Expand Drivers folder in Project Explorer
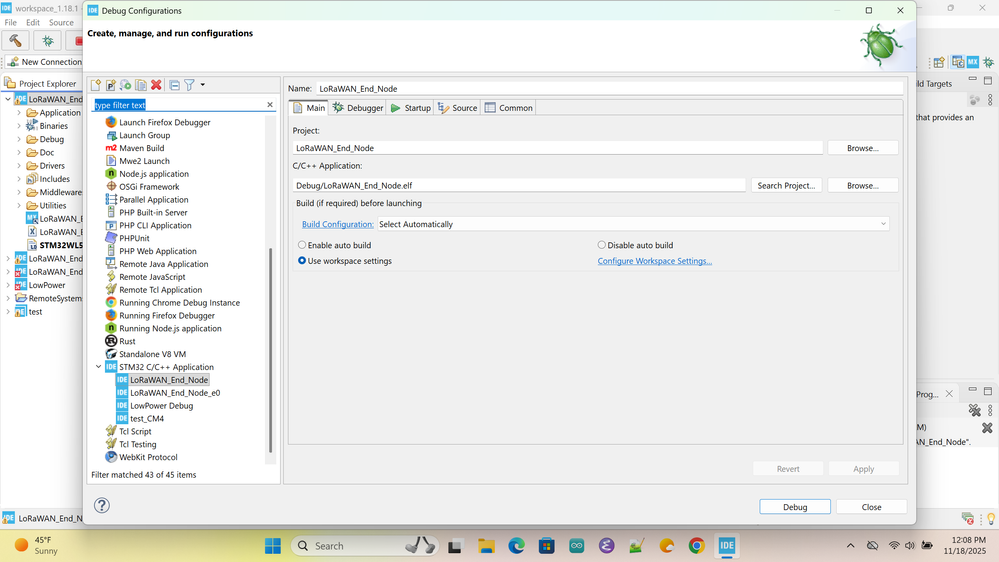Screen dimensions: 999x562 pyautogui.click(x=18, y=166)
